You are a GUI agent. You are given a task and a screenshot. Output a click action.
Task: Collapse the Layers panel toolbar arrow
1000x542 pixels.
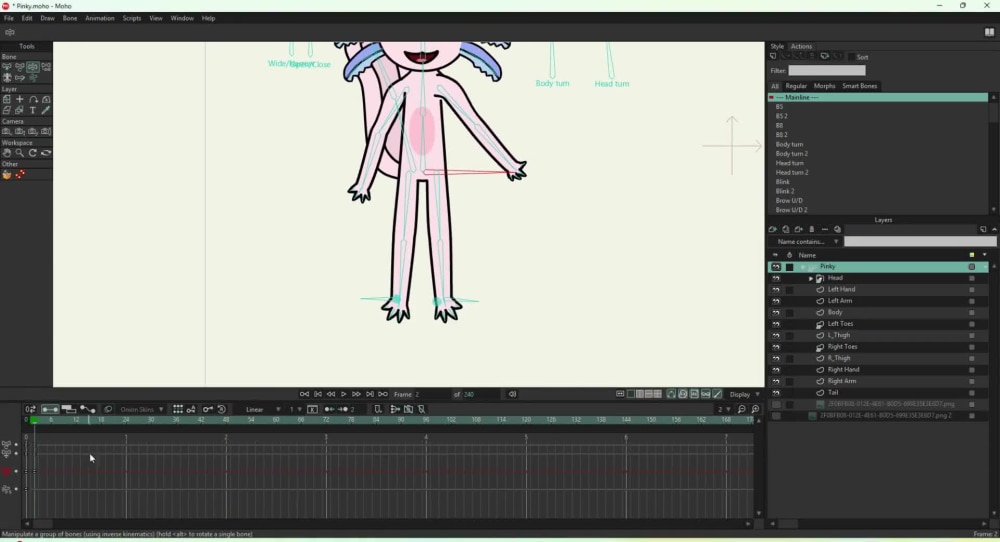coord(994,230)
